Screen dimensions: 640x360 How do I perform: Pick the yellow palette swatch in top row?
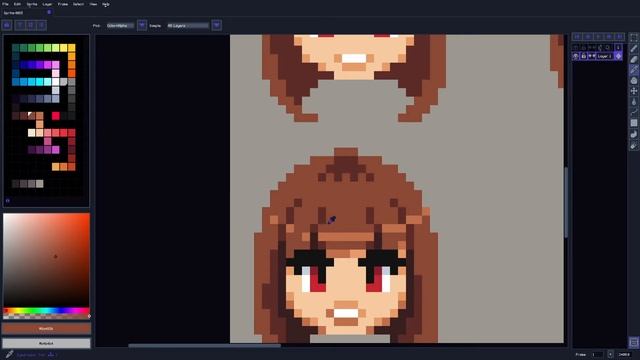[64, 48]
